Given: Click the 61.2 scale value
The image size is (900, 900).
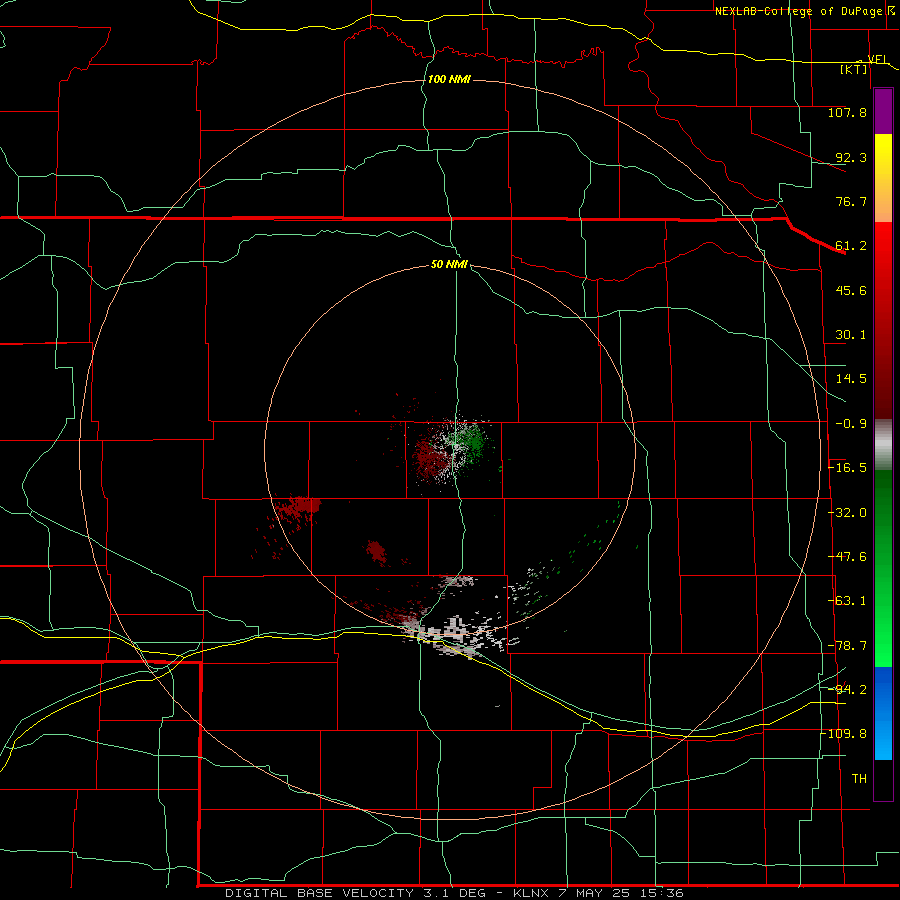Looking at the screenshot, I should [x=851, y=246].
